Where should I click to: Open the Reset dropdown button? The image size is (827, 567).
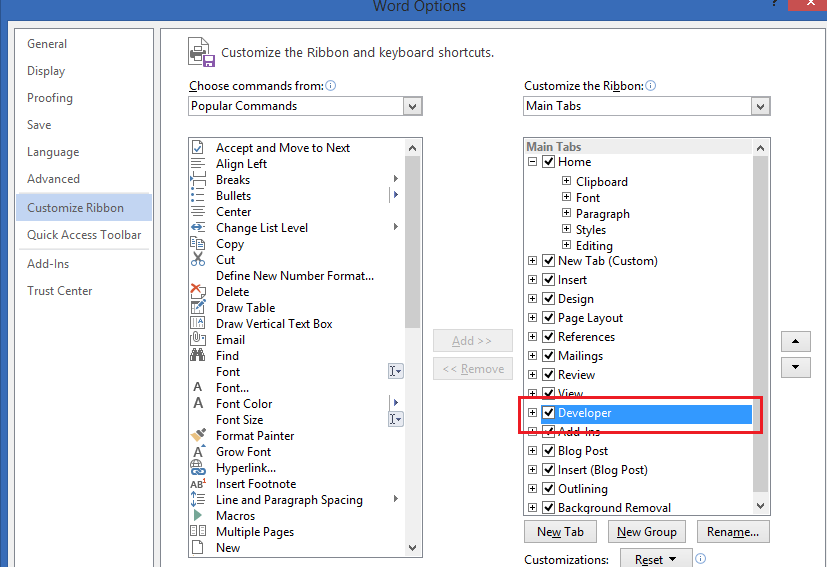[x=656, y=558]
